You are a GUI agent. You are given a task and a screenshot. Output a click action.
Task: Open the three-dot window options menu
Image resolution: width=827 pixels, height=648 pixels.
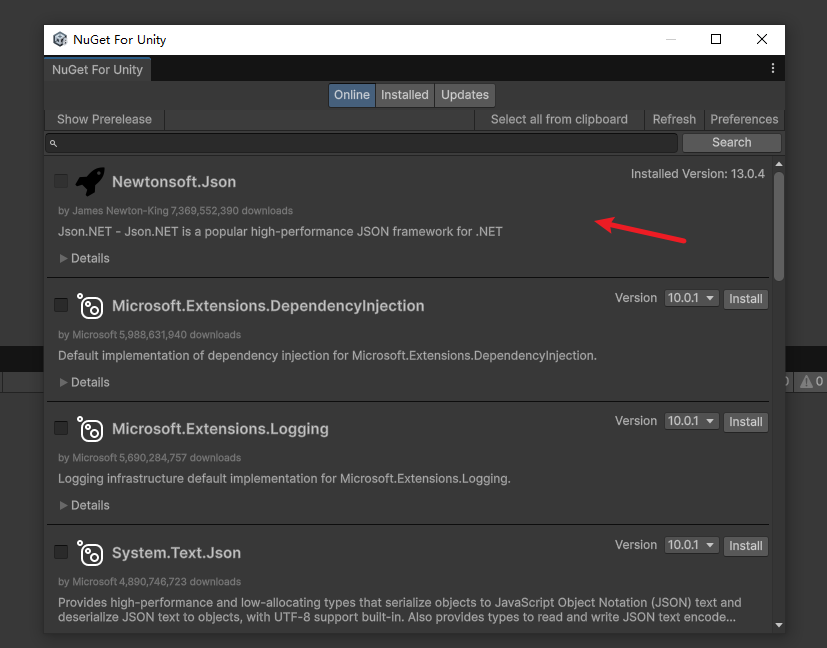[773, 69]
